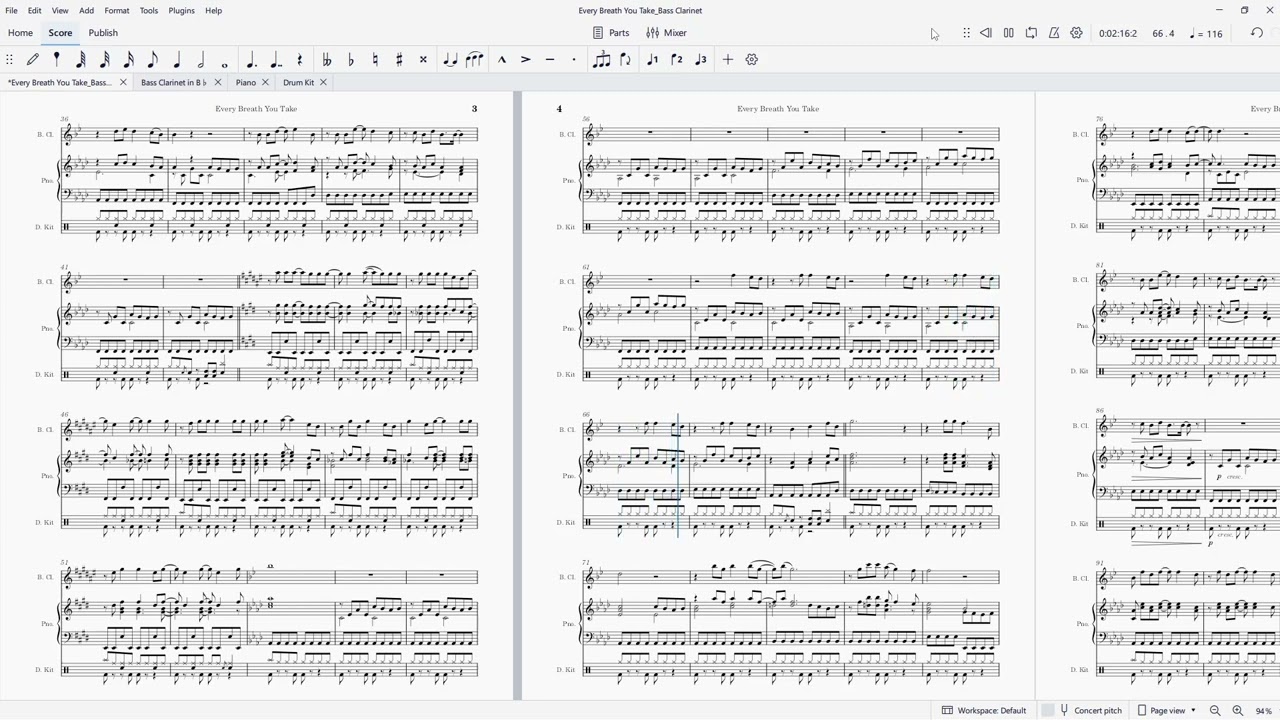Select voice 1
Viewport: 1280px width, 720px height.
[x=652, y=60]
